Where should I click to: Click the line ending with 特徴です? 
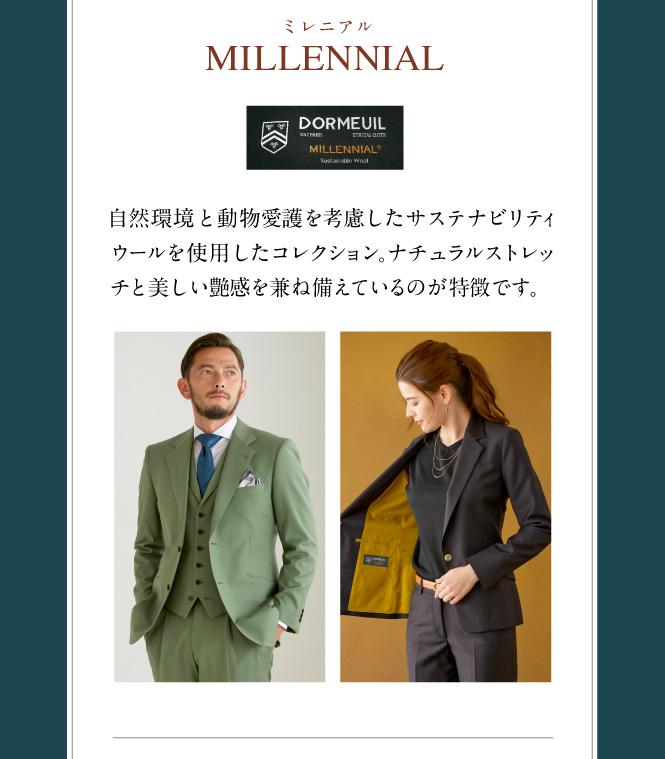pos(325,288)
